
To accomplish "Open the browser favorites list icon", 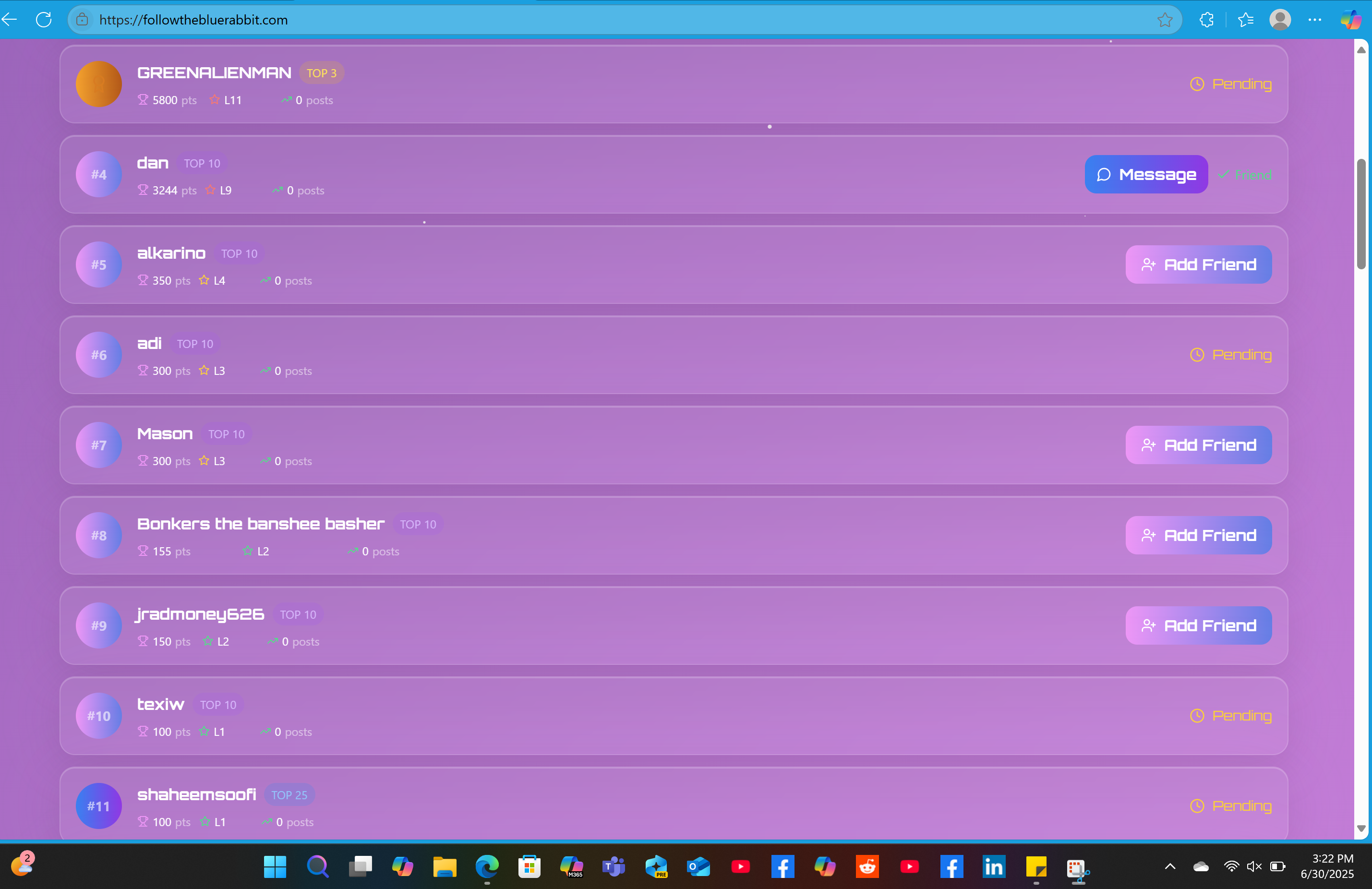I will [1245, 20].
